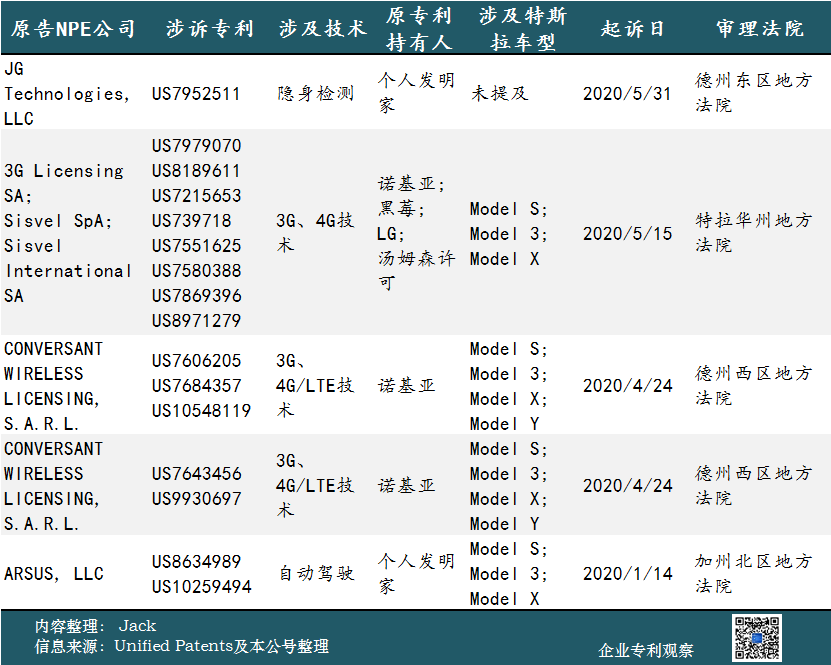The image size is (831, 665).
Task: Click patent number US8189611
Action: (x=196, y=171)
